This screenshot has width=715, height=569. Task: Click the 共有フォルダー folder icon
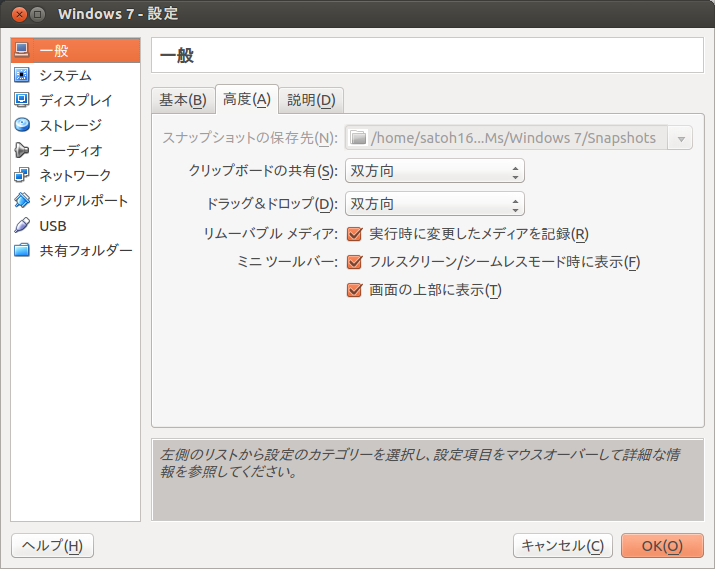21,250
